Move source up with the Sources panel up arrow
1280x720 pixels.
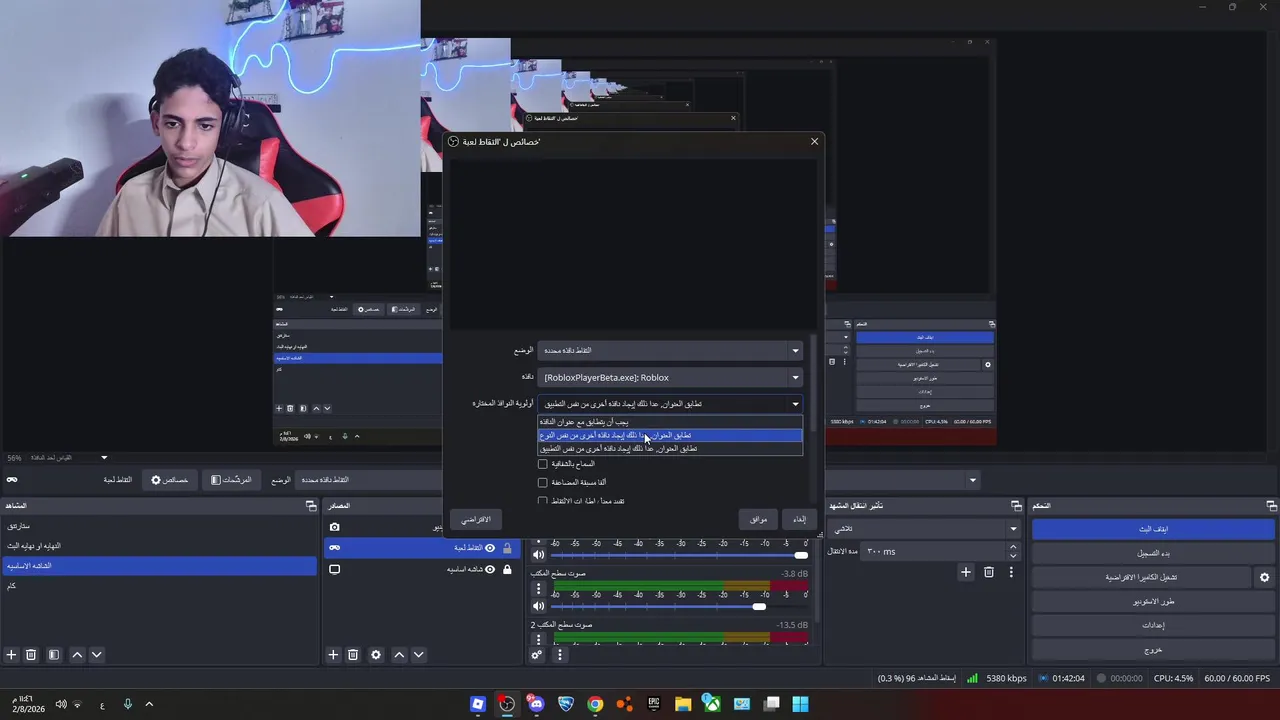pos(399,655)
